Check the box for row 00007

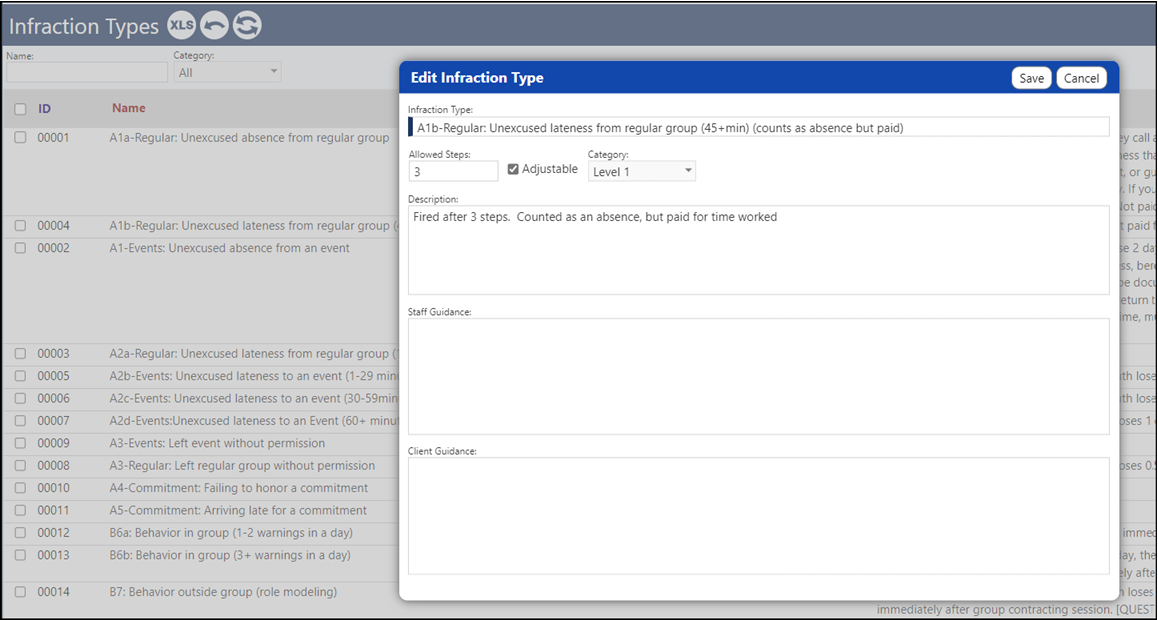coord(21,421)
